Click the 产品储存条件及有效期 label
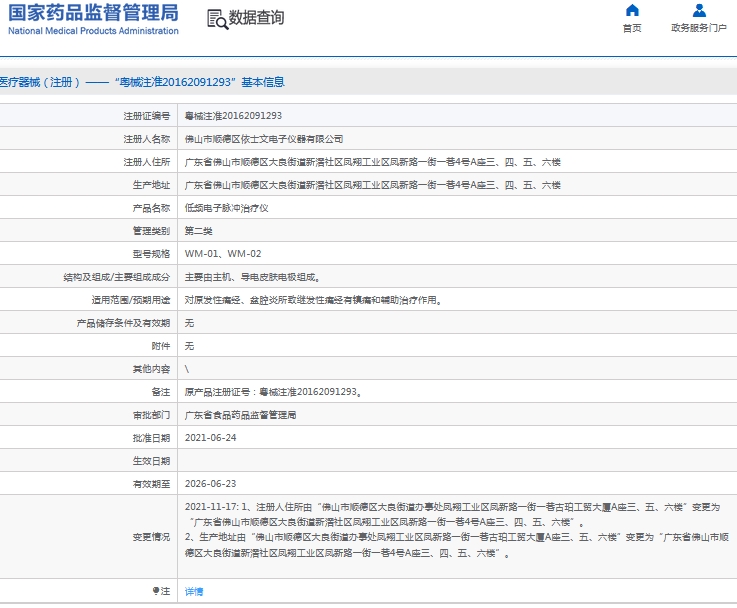 [x=123, y=323]
